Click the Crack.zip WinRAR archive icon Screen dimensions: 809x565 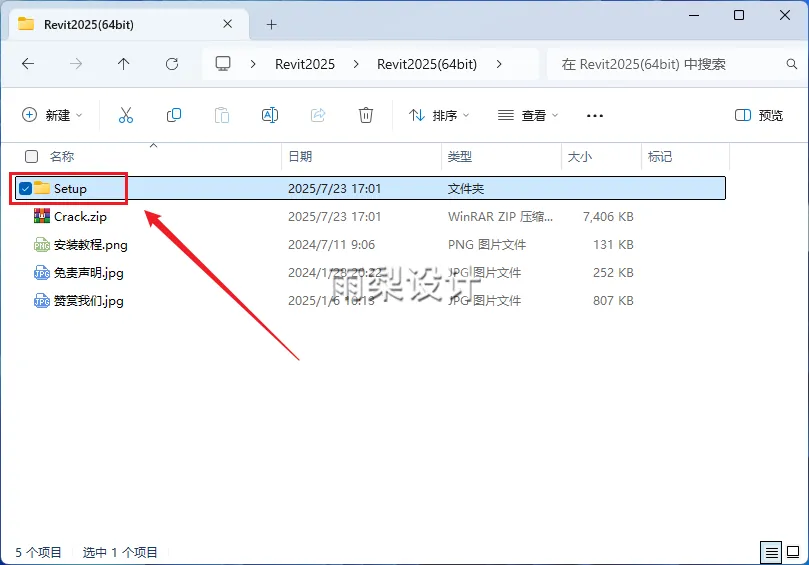[x=42, y=216]
